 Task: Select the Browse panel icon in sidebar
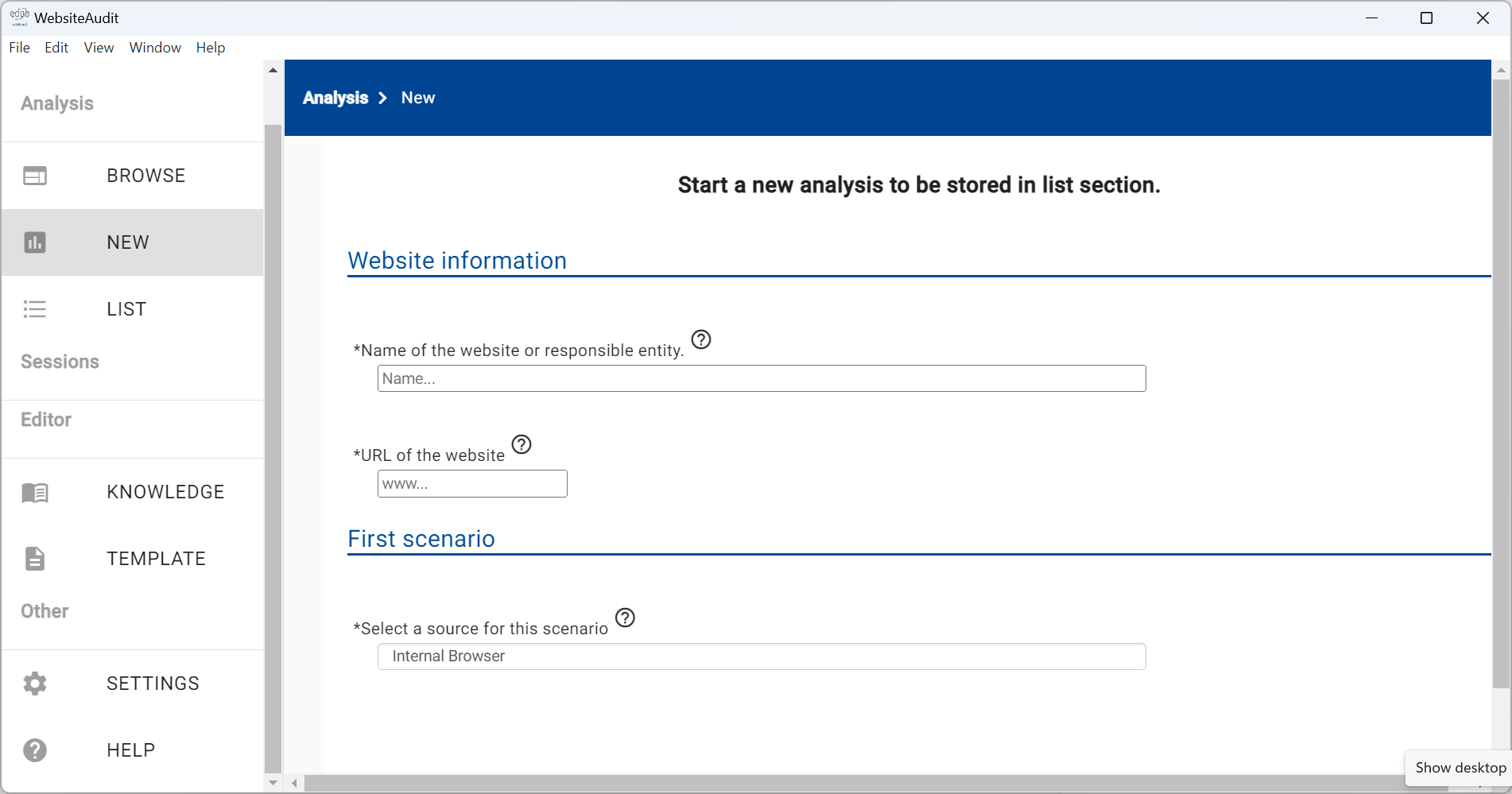click(x=35, y=175)
